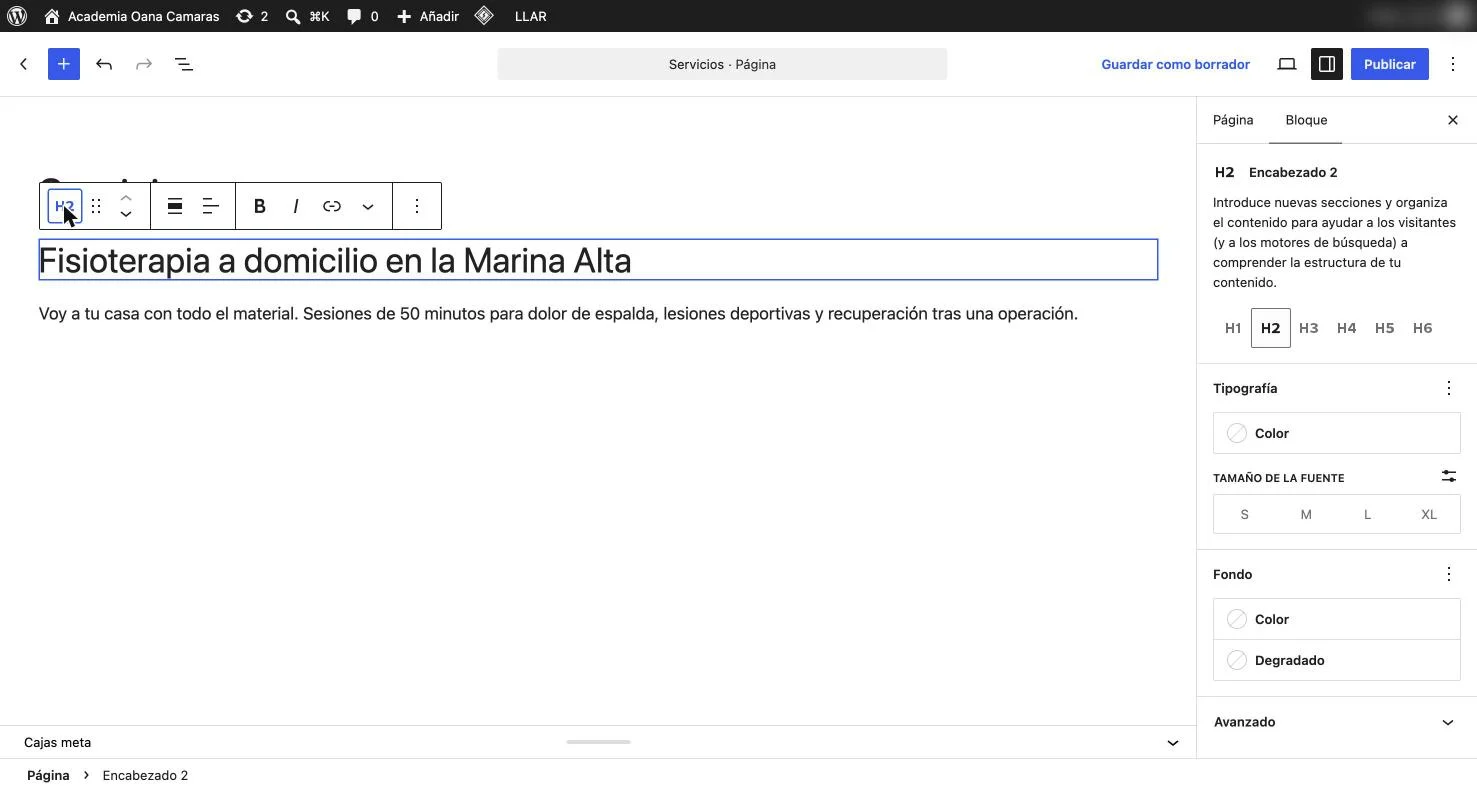Set heading level to H6
Viewport: 1477px width, 791px height.
coord(1423,328)
